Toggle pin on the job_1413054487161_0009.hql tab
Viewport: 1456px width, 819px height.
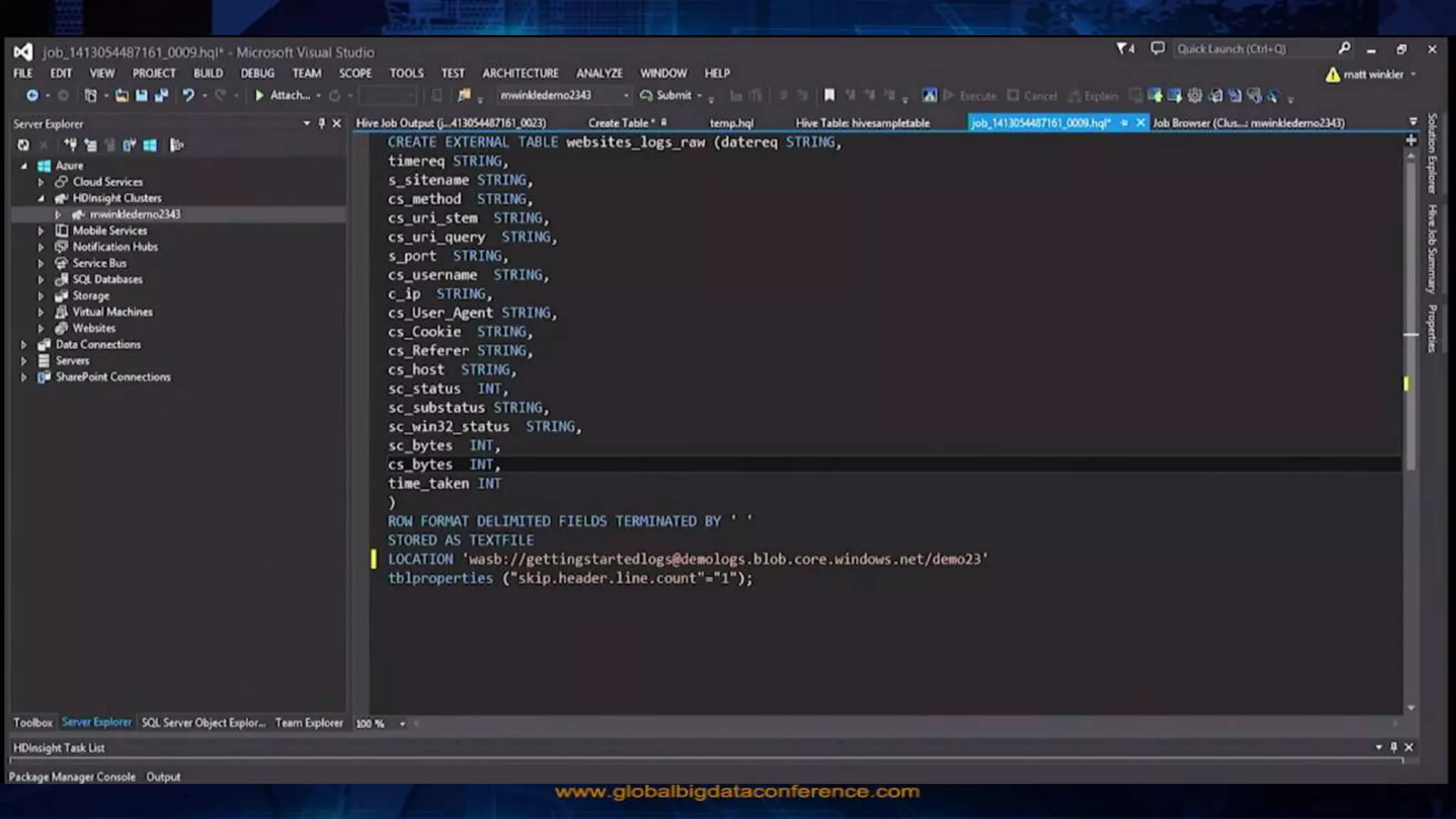click(x=1124, y=123)
